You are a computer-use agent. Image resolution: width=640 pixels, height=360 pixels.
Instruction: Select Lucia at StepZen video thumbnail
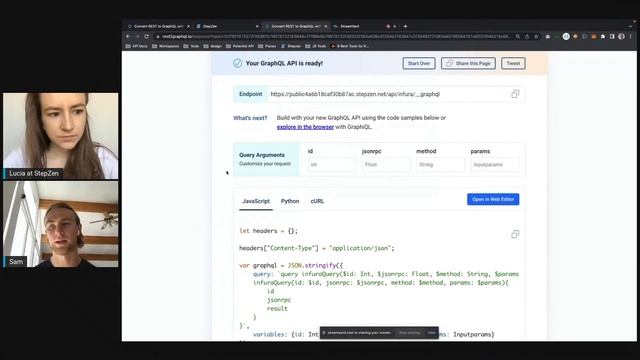[x=61, y=136]
